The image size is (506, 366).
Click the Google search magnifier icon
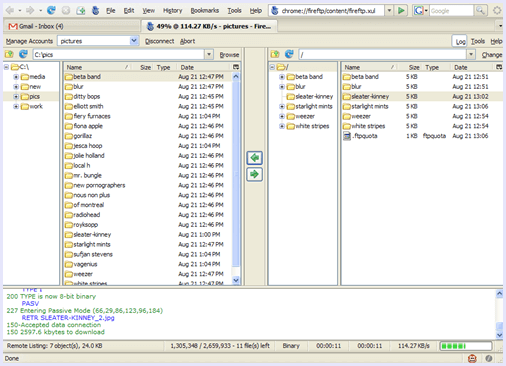point(480,11)
